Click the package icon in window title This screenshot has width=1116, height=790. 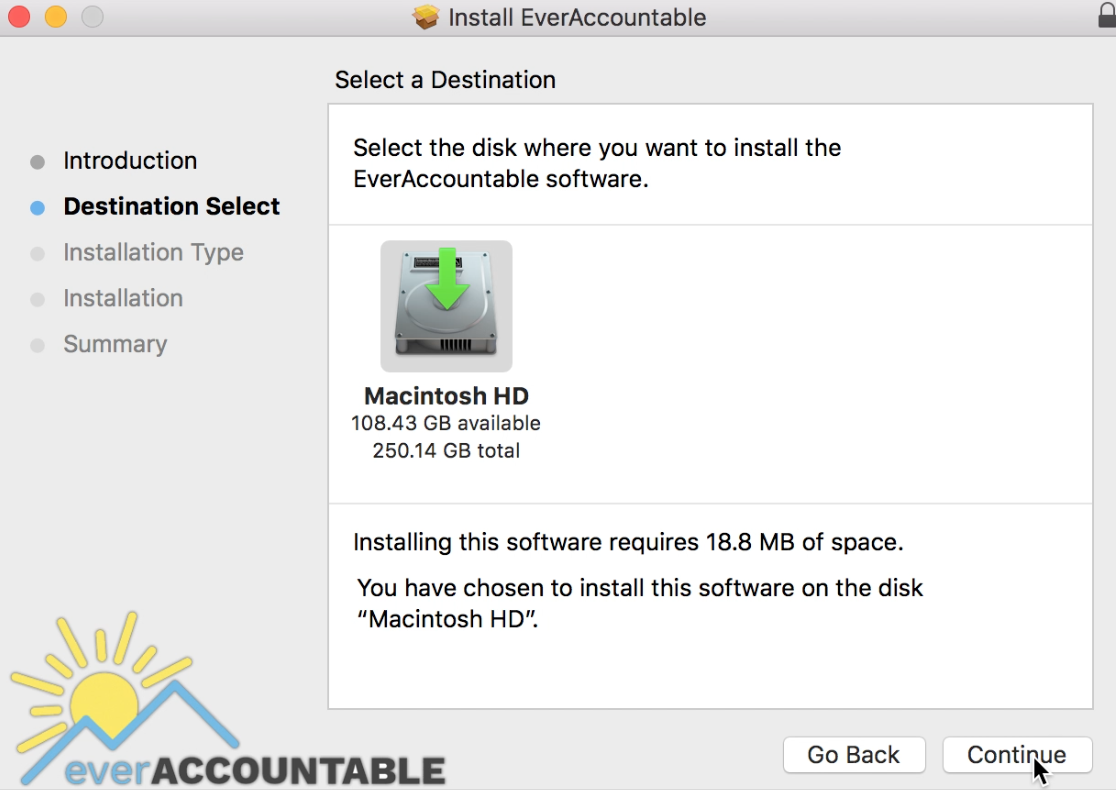426,17
